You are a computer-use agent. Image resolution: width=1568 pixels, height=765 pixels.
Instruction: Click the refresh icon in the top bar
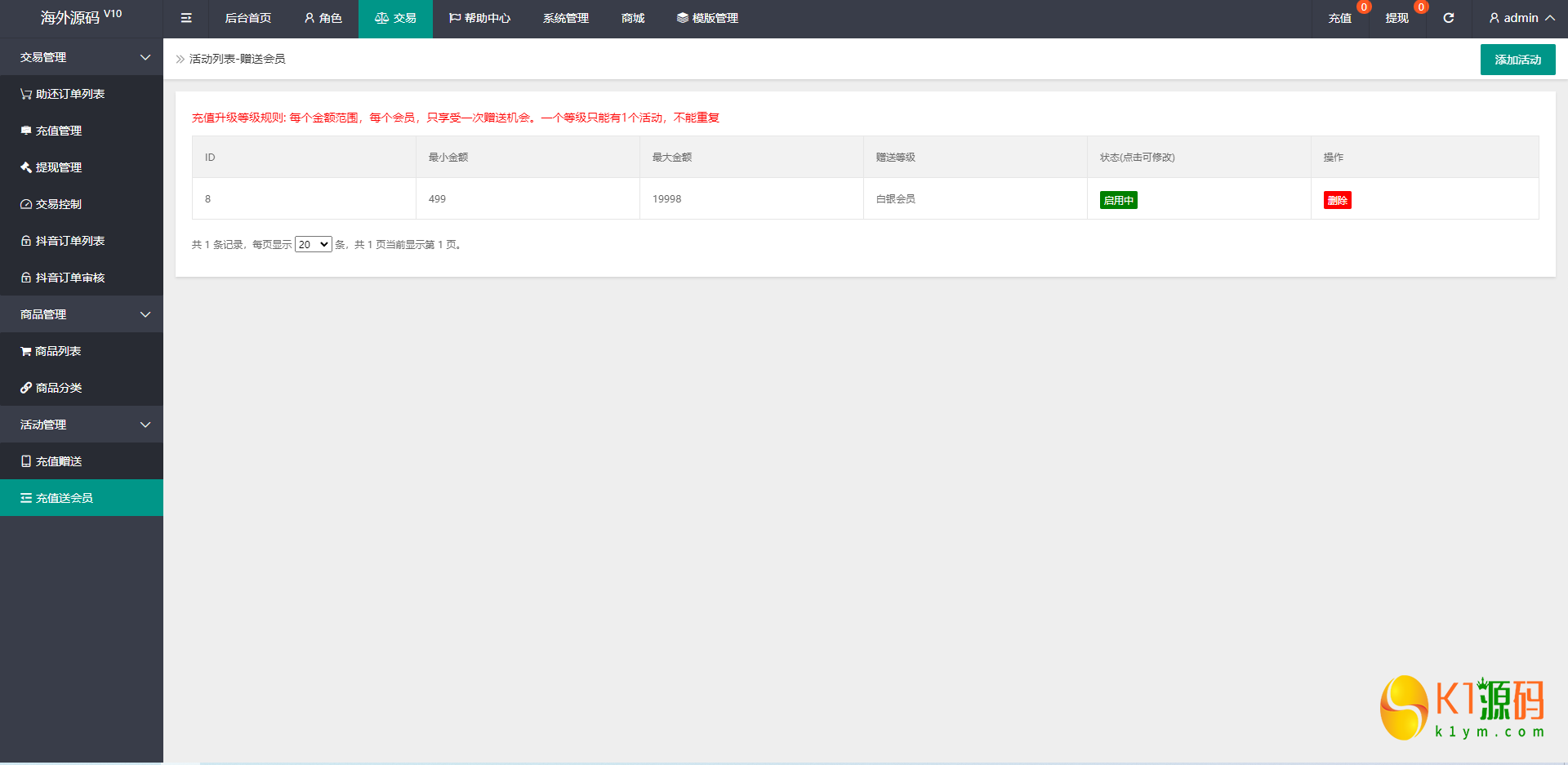[1449, 18]
